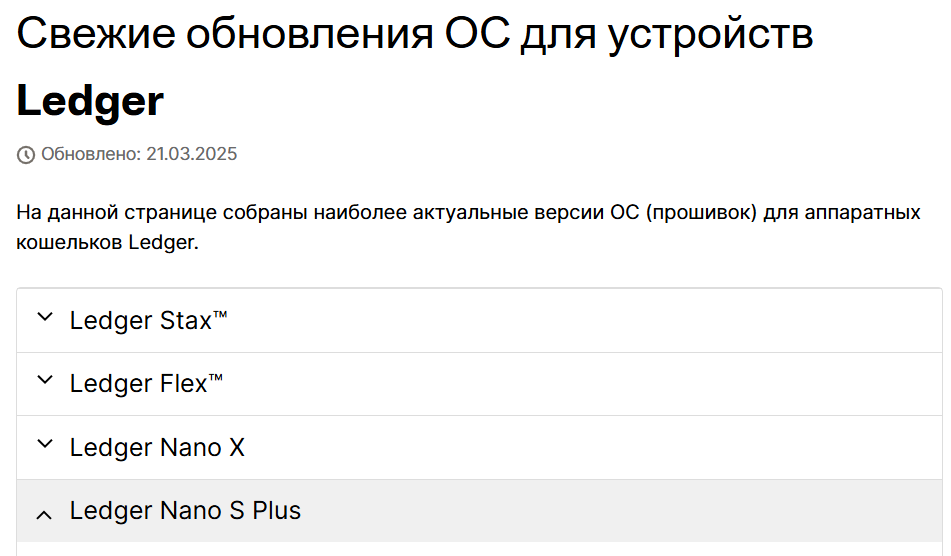Click the trademark symbol after Ledger Flex
This screenshot has width=951, height=556.
click(x=216, y=378)
